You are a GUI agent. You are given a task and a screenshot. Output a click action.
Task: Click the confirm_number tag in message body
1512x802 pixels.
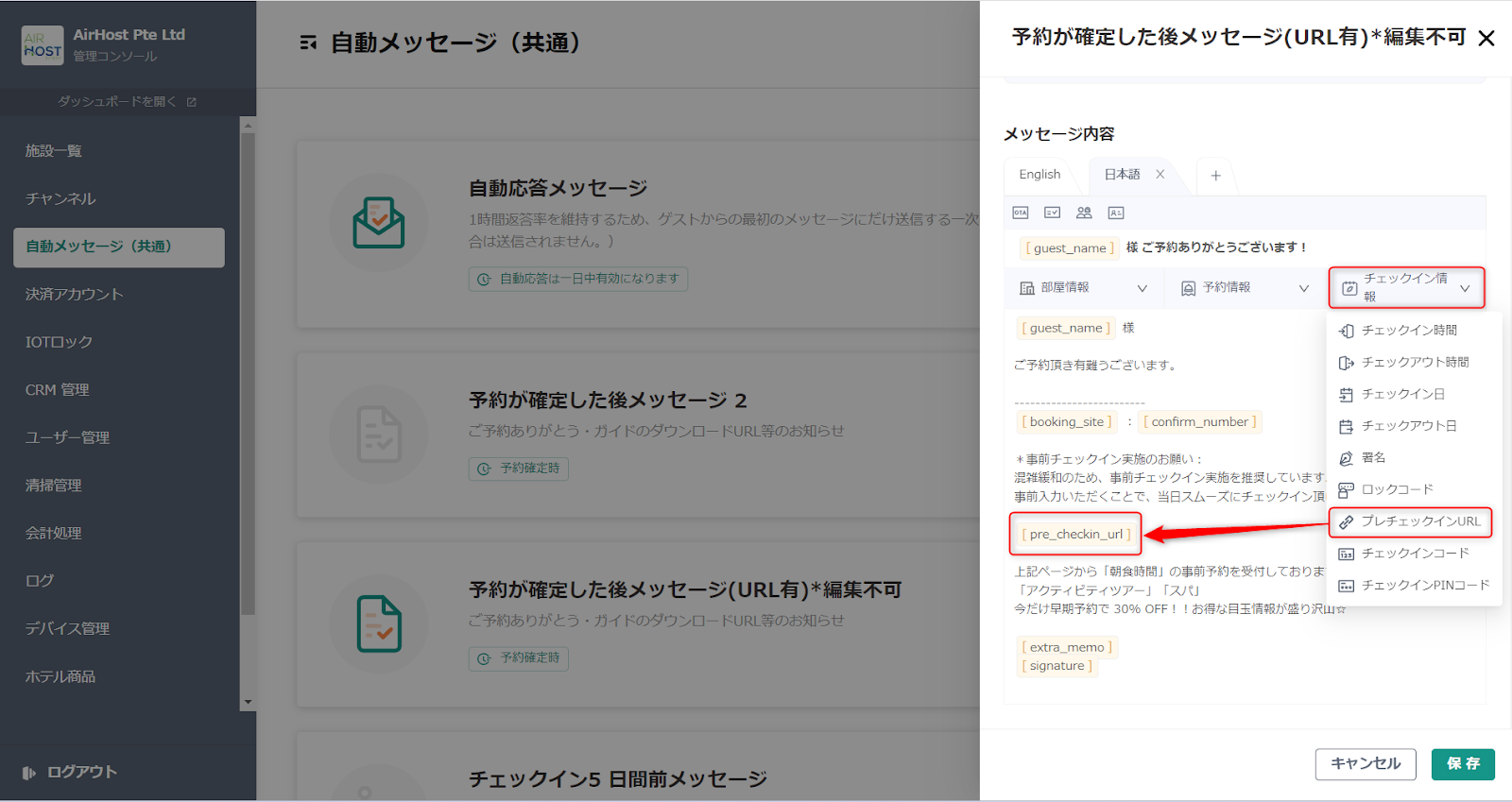tap(1200, 422)
